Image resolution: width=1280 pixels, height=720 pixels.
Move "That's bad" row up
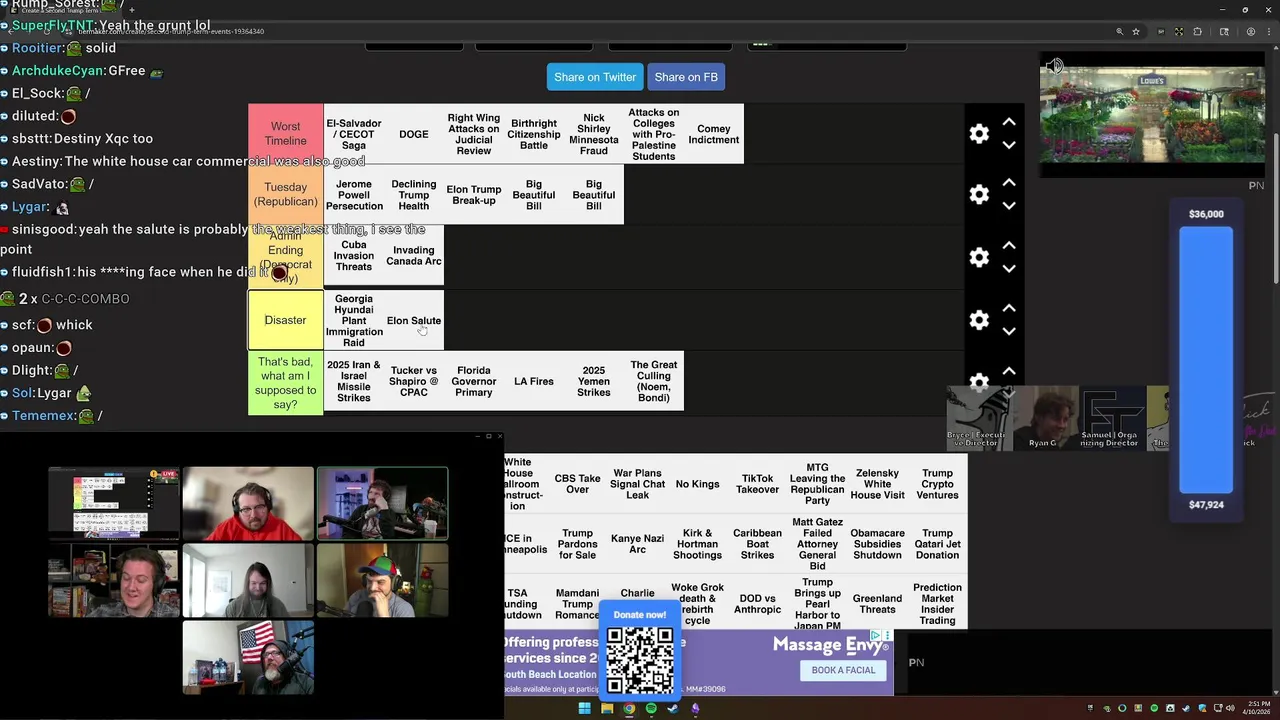coord(1009,371)
